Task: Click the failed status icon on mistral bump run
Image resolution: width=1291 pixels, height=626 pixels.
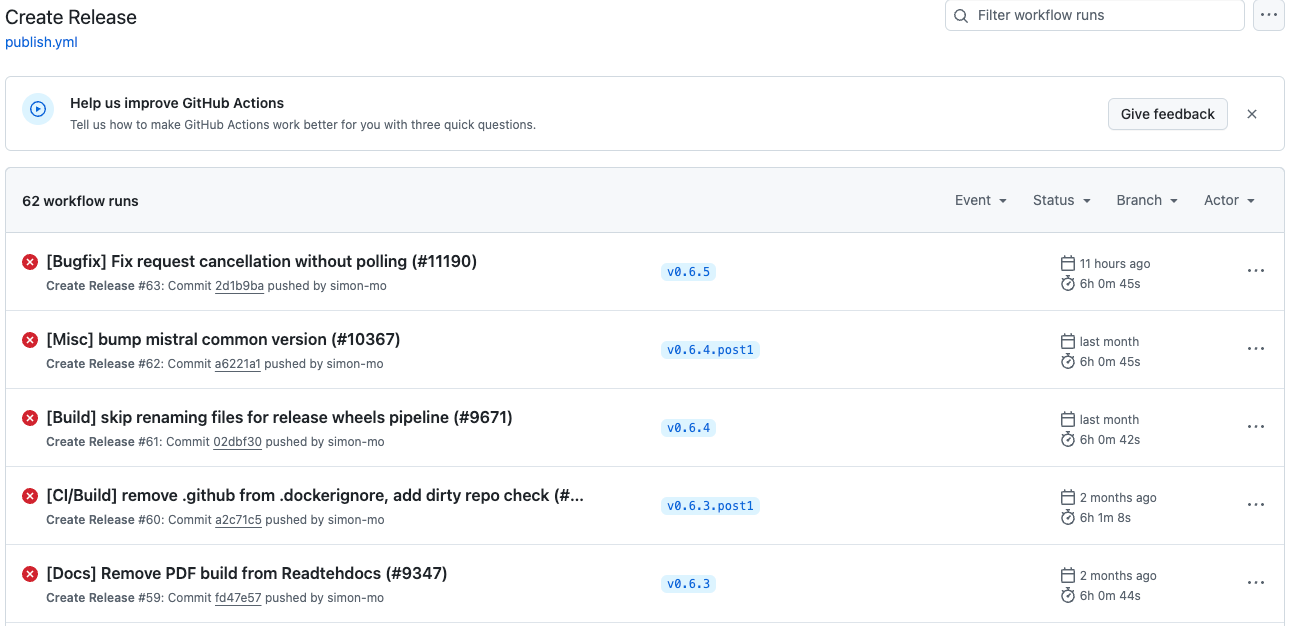Action: (x=30, y=340)
